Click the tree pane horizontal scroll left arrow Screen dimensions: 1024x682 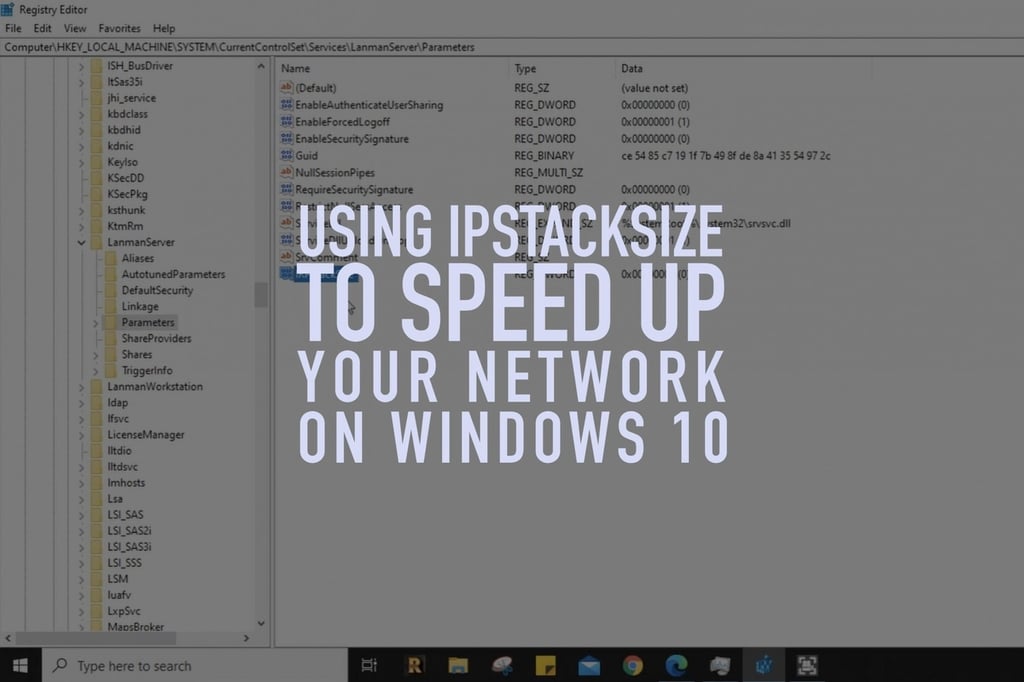tap(8, 638)
